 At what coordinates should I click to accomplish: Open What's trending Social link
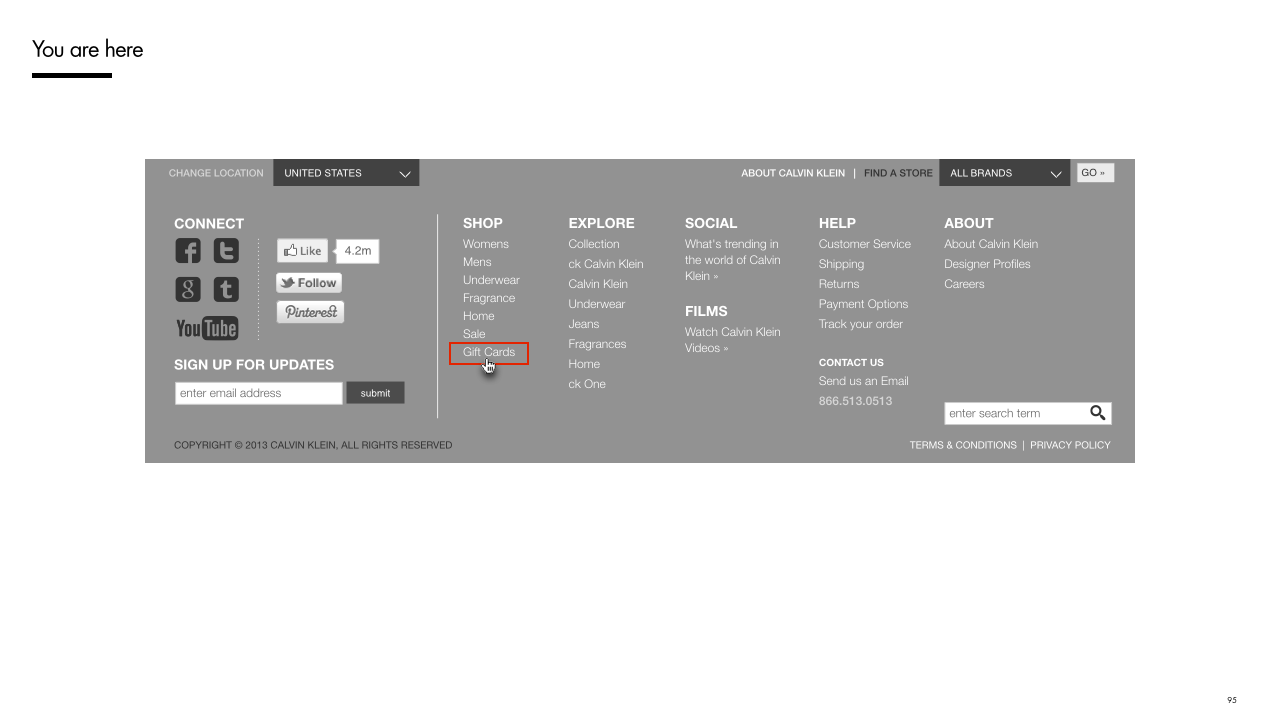pyautogui.click(x=733, y=260)
